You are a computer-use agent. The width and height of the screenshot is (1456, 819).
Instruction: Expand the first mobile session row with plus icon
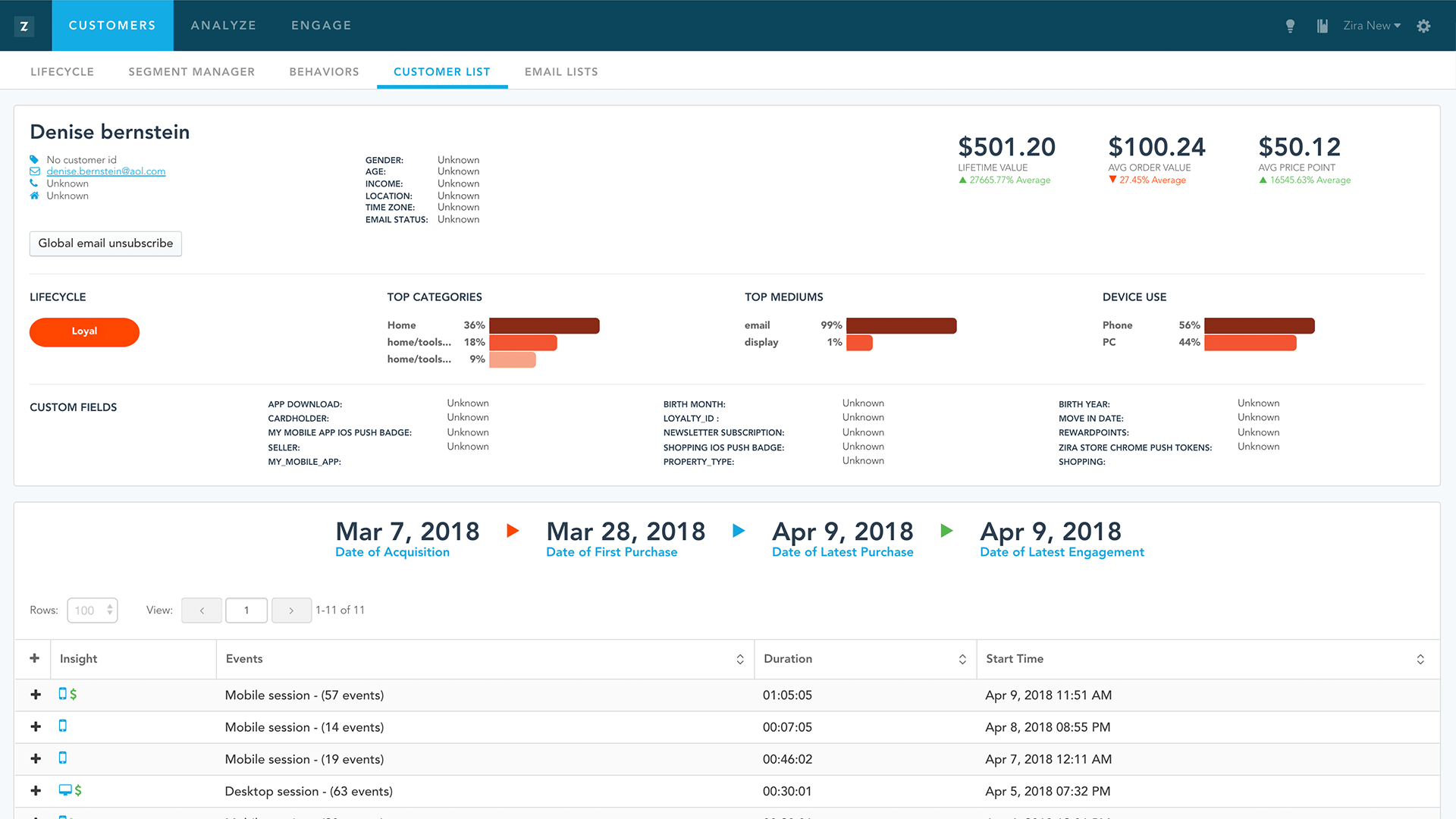click(35, 694)
